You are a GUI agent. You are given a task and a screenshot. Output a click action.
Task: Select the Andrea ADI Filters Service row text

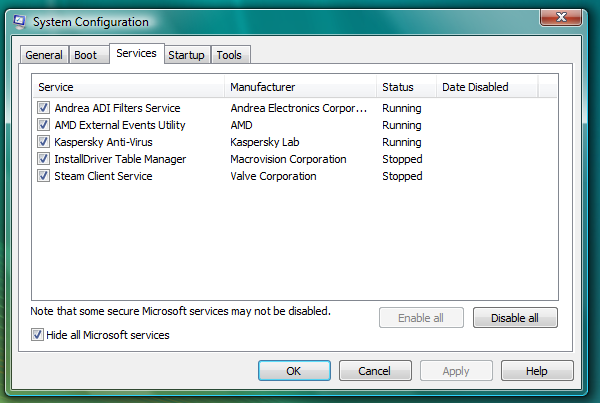pos(117,108)
